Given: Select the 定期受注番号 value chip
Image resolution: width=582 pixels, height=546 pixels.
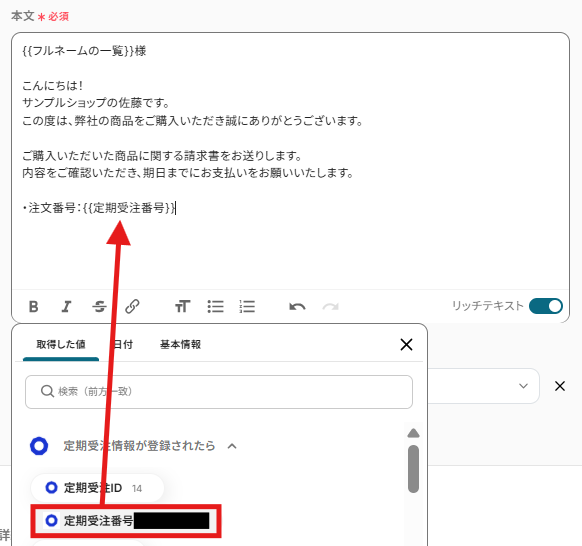Looking at the screenshot, I should coord(126,521).
